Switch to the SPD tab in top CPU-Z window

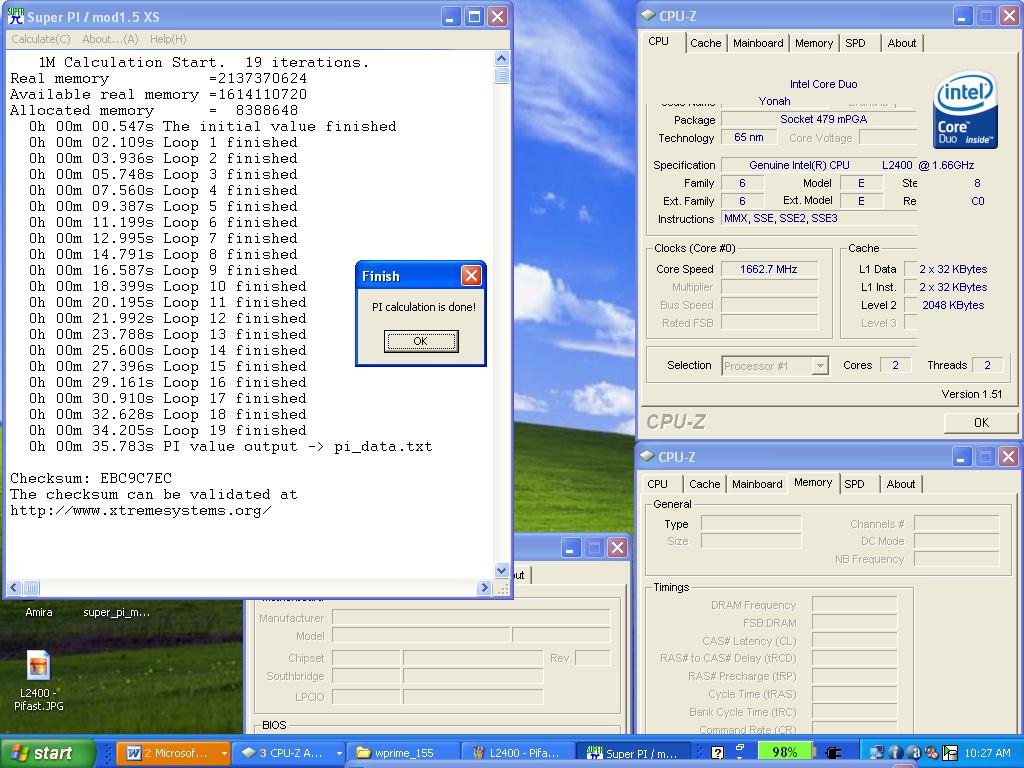[855, 43]
